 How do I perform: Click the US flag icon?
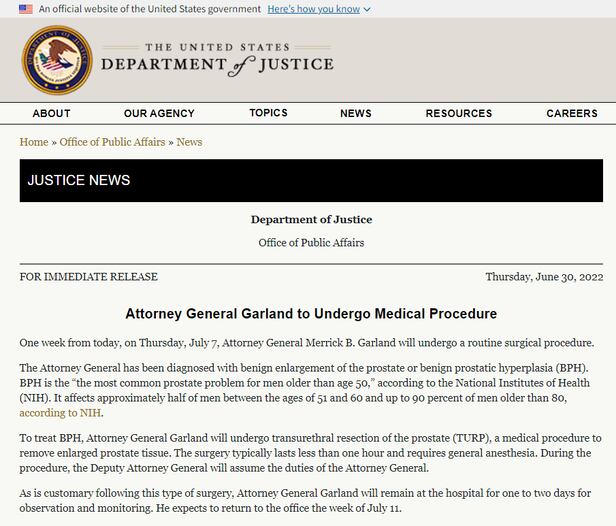click(25, 9)
